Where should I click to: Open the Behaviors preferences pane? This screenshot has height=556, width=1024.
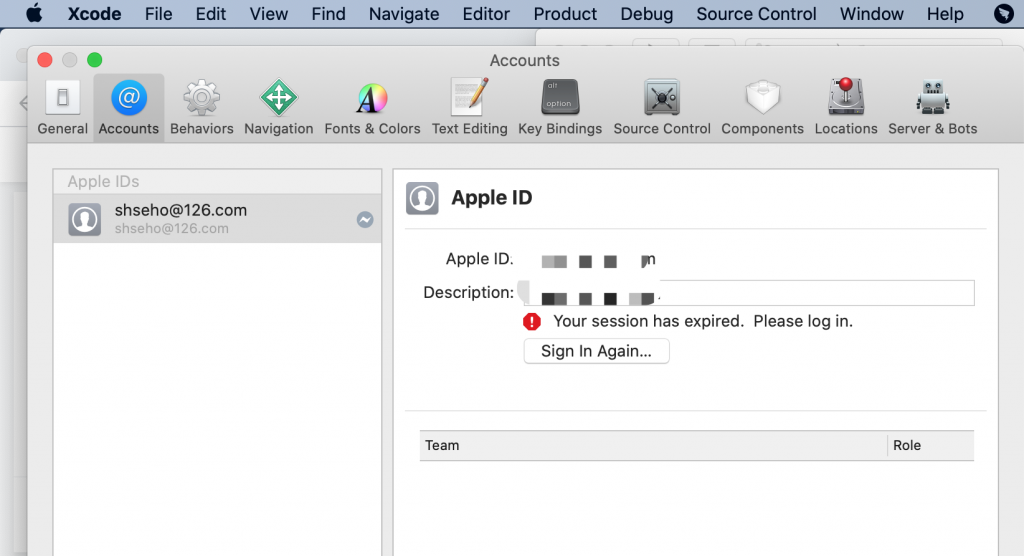[x=202, y=107]
